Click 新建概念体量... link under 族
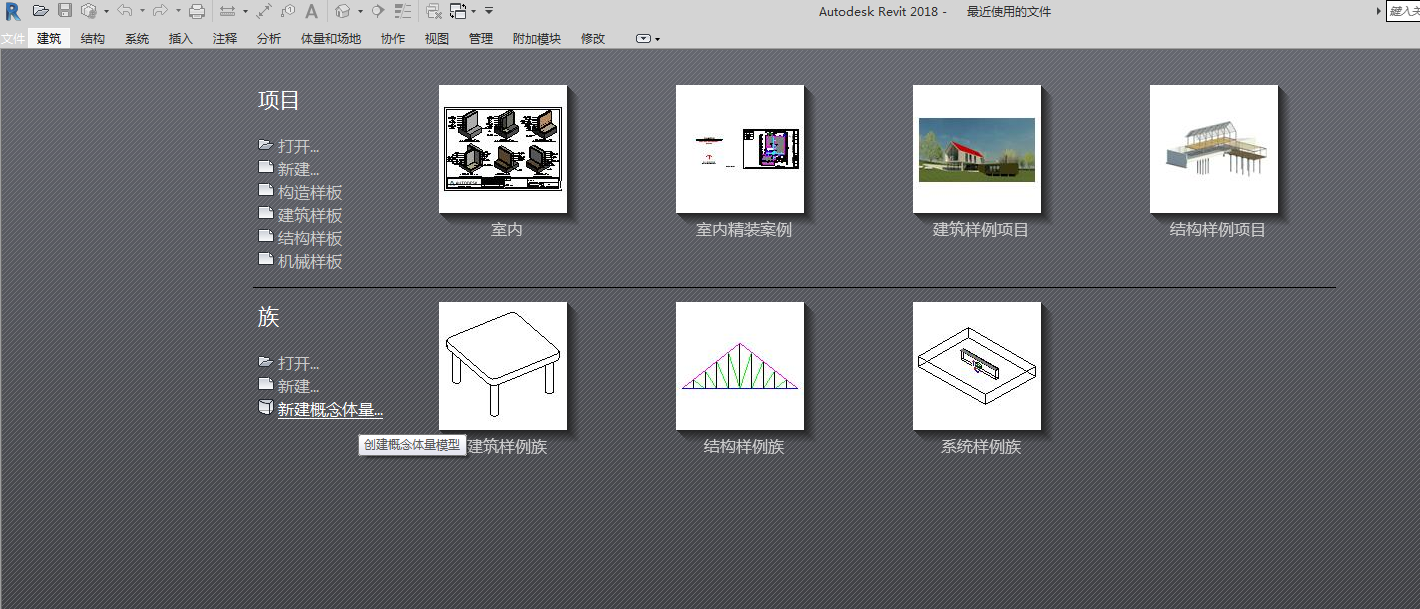The width and height of the screenshot is (1420, 609). (329, 409)
